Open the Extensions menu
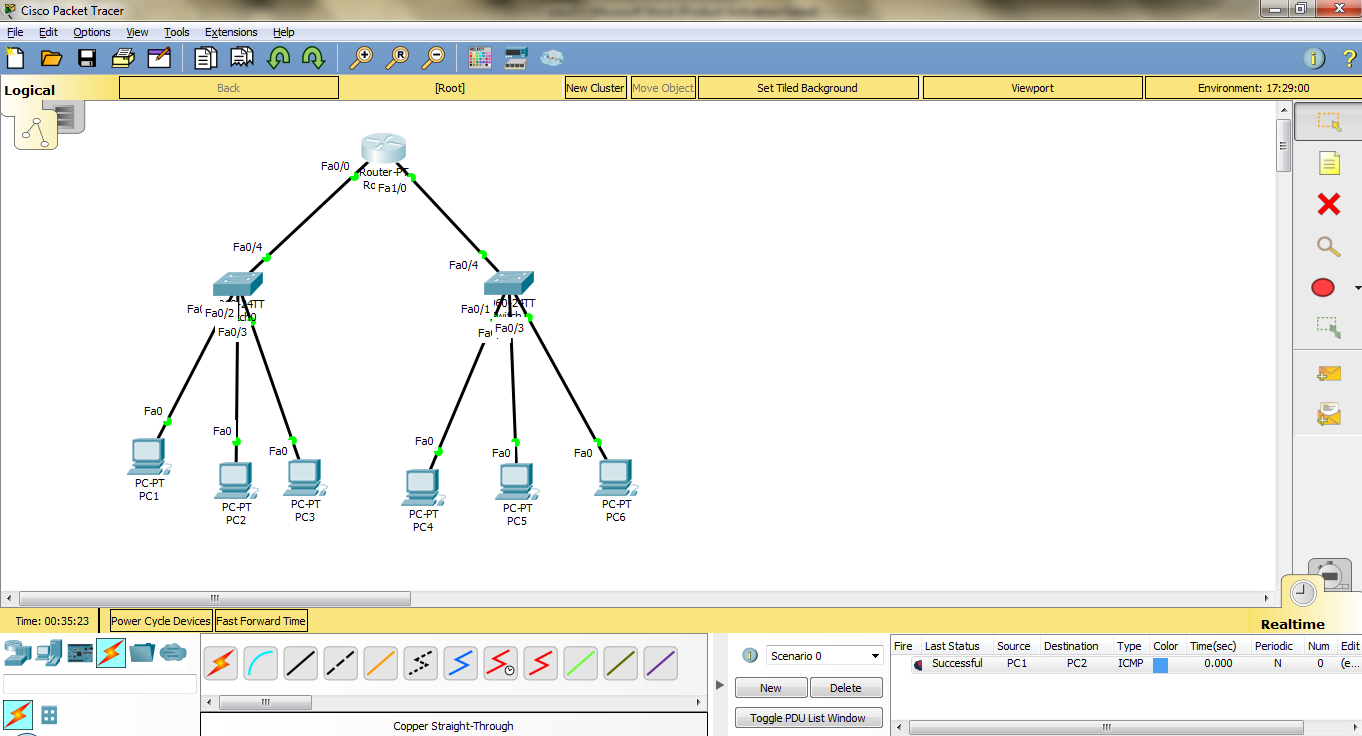The image size is (1362, 736). tap(231, 32)
